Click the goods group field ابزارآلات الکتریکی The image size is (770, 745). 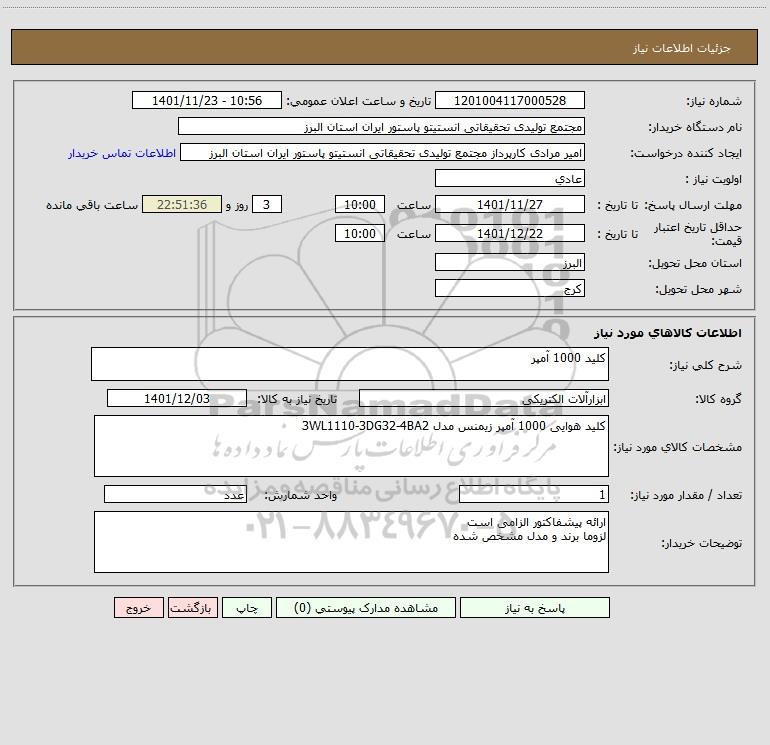(484, 398)
